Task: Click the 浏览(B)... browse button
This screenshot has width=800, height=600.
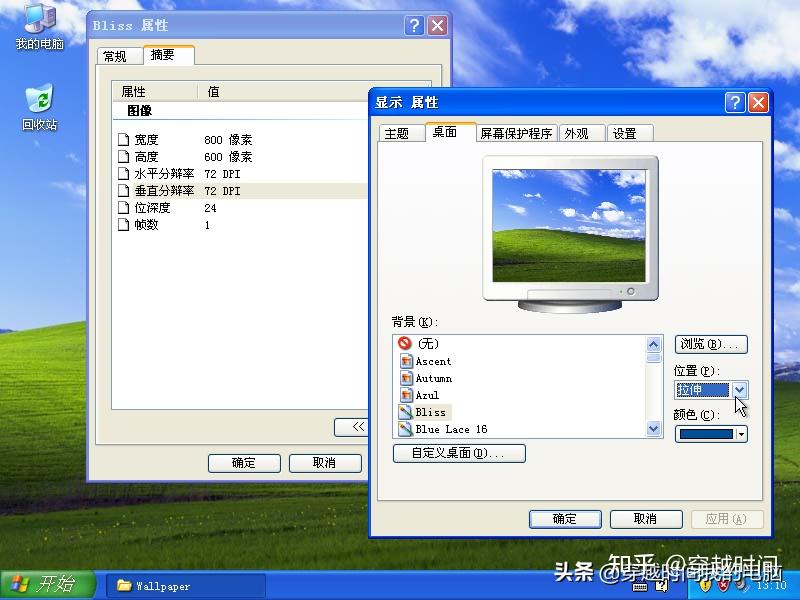Action: (x=711, y=344)
